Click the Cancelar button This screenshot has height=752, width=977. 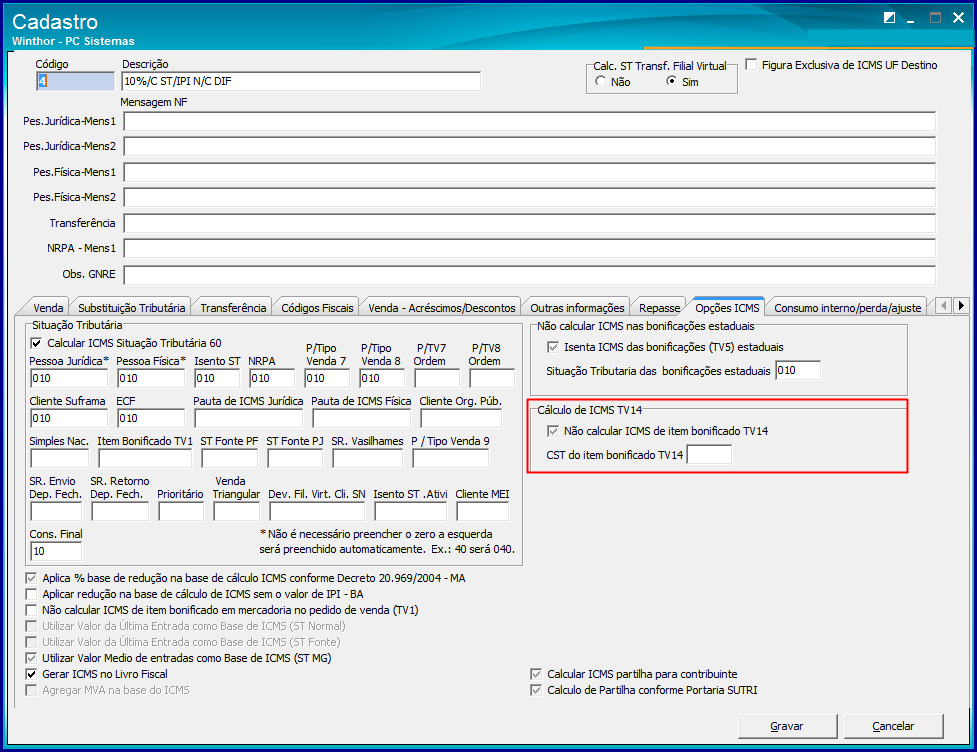893,726
